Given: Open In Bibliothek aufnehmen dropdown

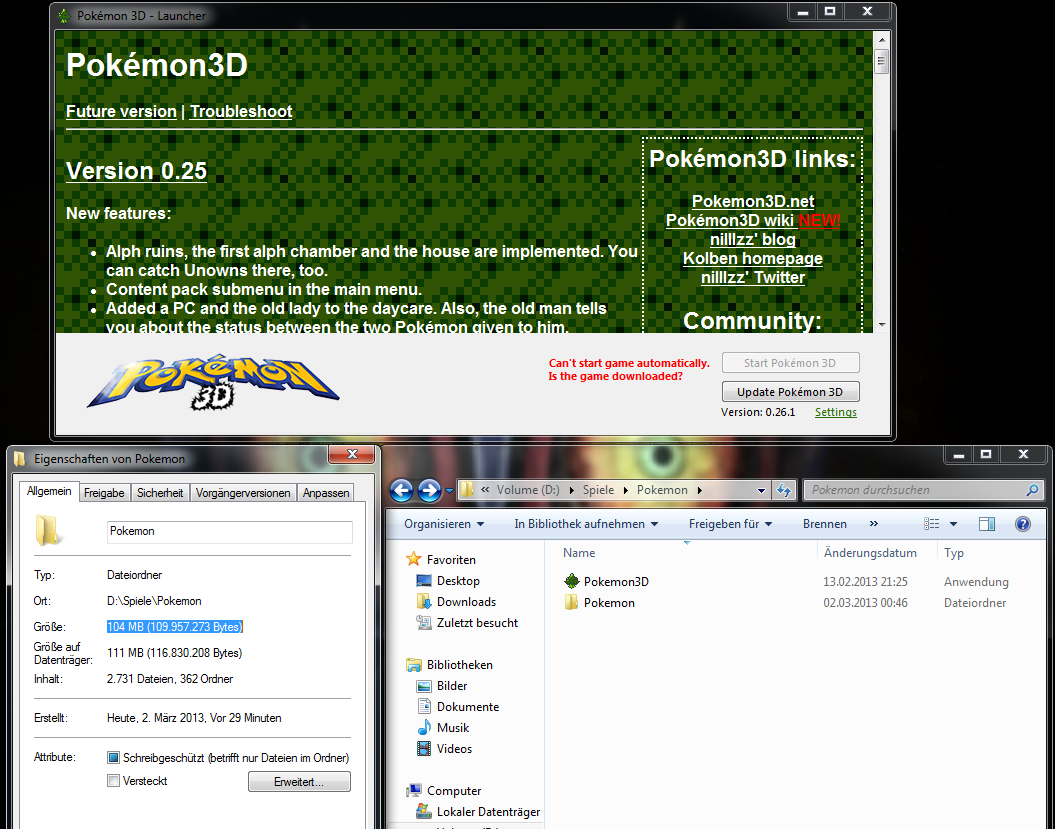Looking at the screenshot, I should point(585,524).
